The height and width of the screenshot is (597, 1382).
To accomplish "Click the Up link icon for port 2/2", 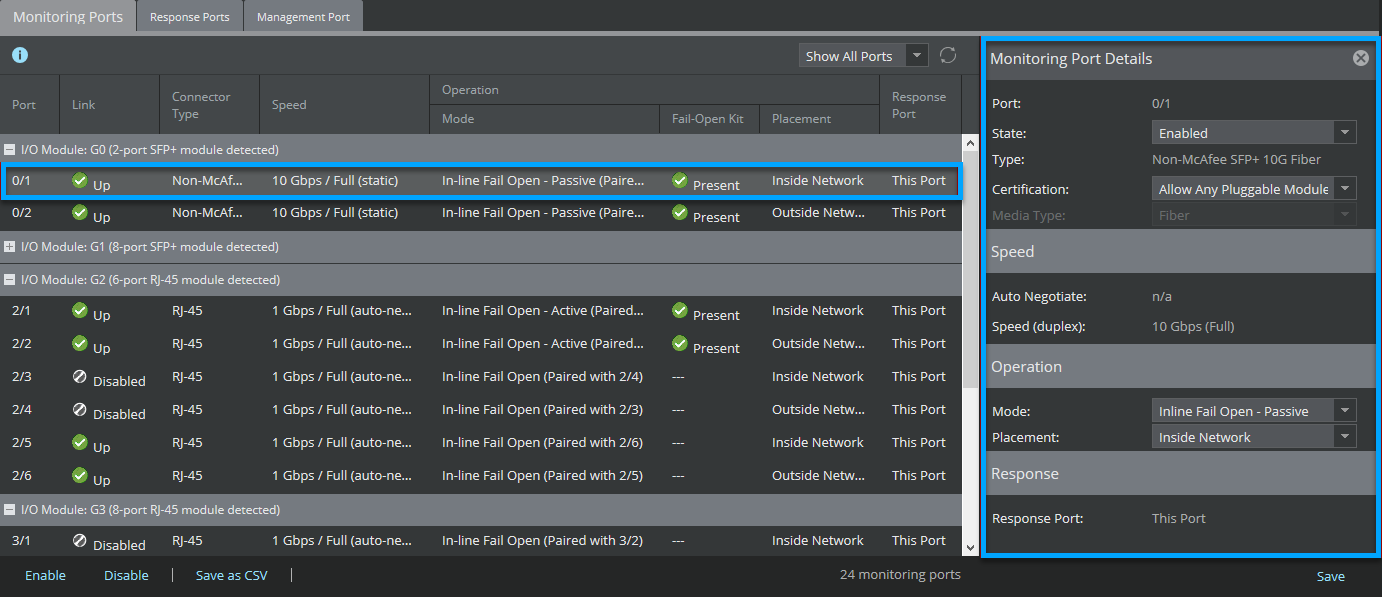I will coord(80,344).
